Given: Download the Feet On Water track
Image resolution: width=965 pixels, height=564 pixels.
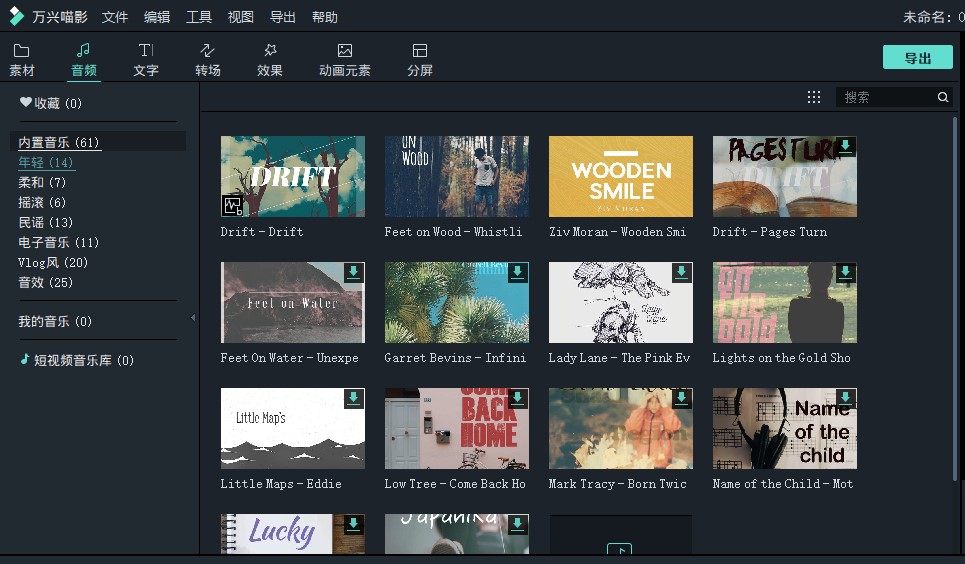Looking at the screenshot, I should pos(353,272).
